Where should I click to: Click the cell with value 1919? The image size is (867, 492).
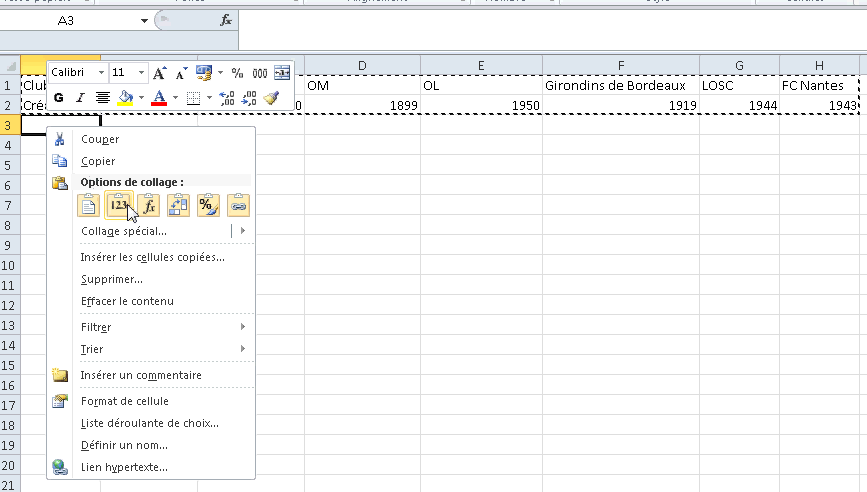tap(621, 106)
